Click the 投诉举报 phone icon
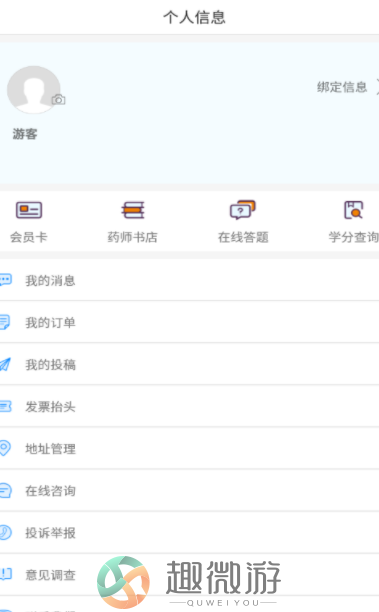The width and height of the screenshot is (379, 612). click(x=5, y=532)
